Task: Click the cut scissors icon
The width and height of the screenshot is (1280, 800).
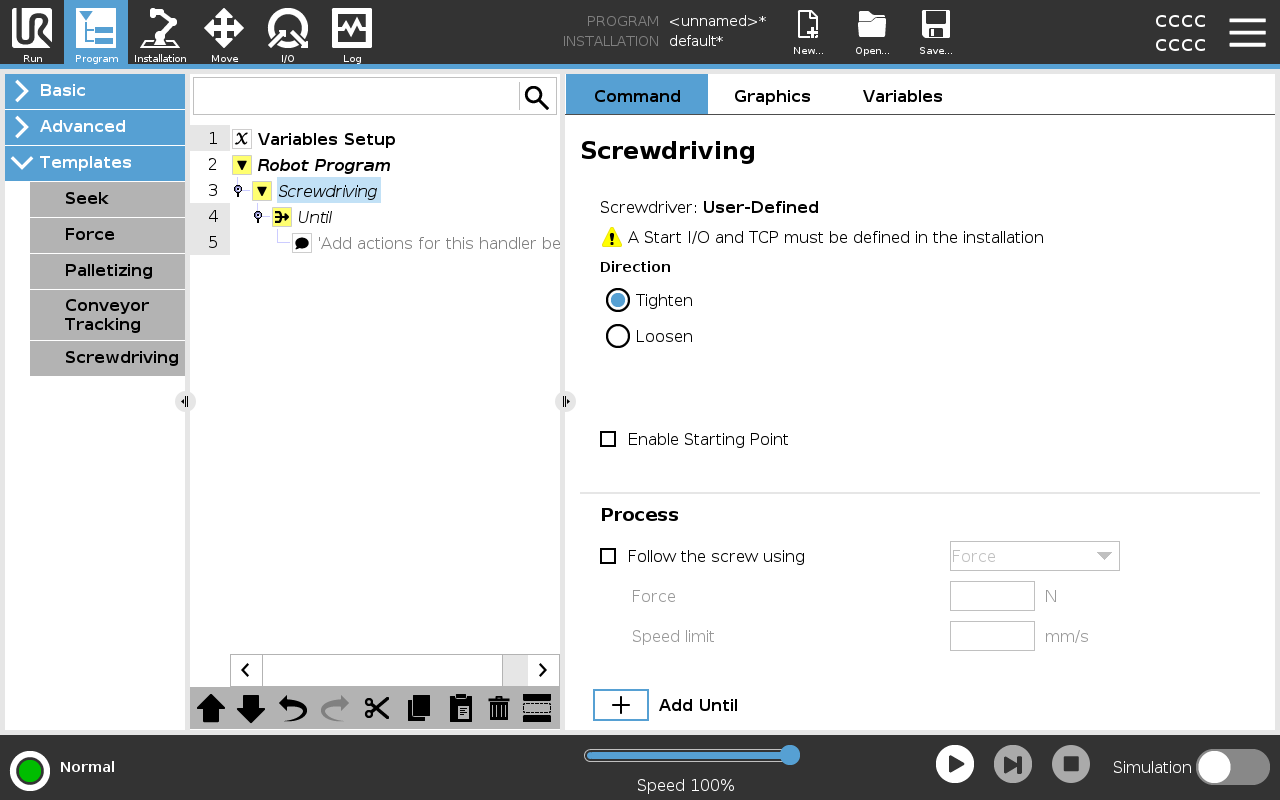Action: [x=376, y=708]
